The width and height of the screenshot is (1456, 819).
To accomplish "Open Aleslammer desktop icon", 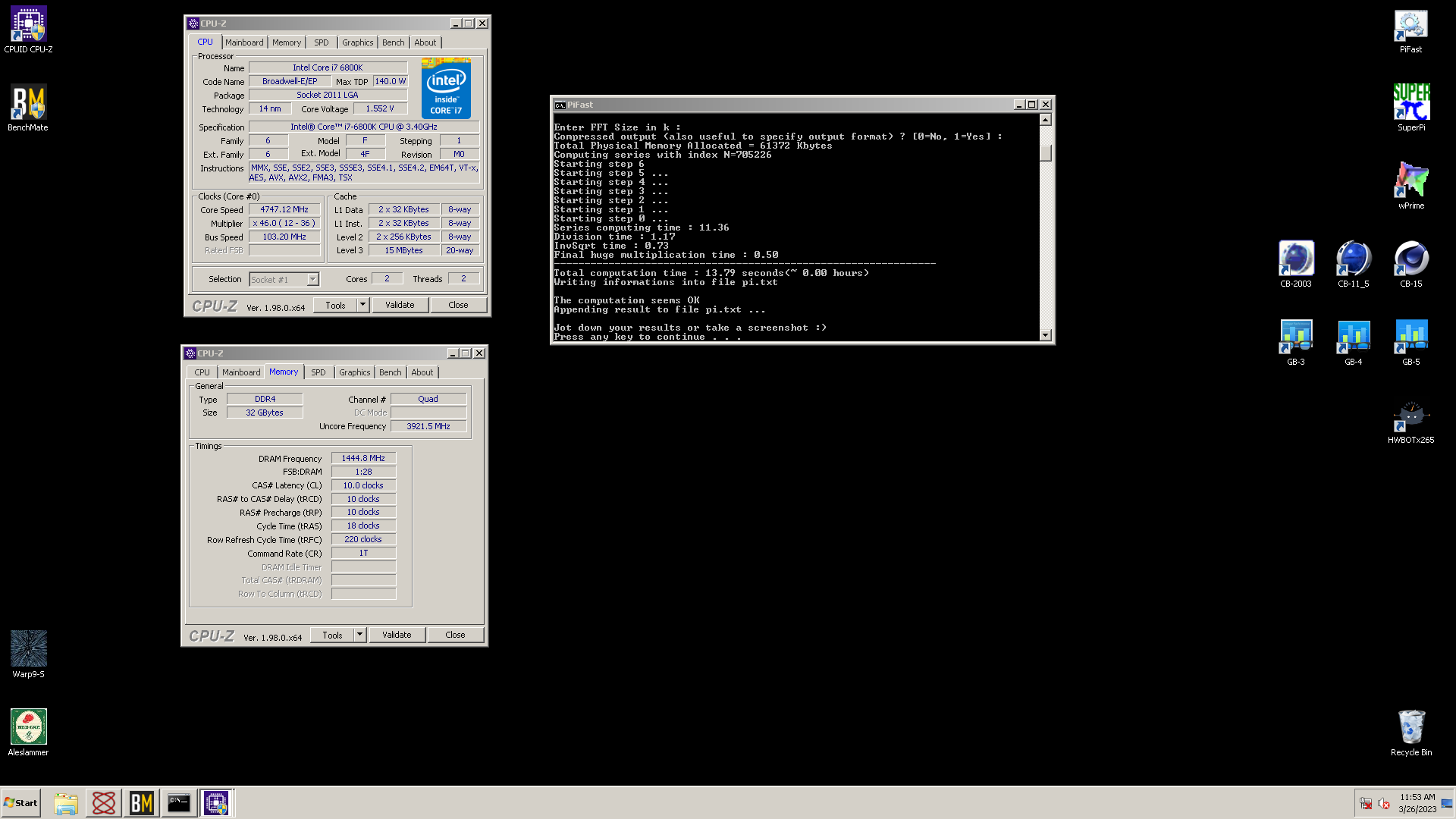I will coord(28,733).
